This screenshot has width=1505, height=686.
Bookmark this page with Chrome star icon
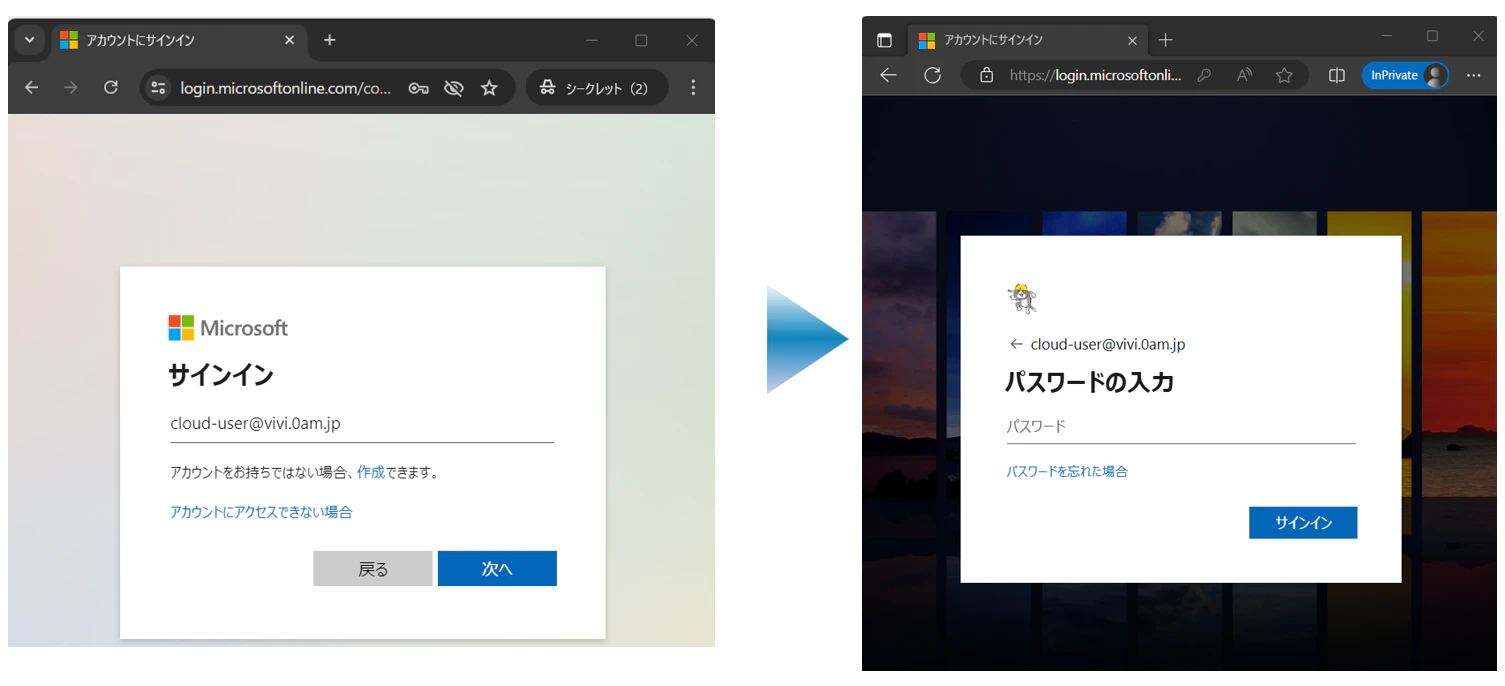[x=489, y=88]
